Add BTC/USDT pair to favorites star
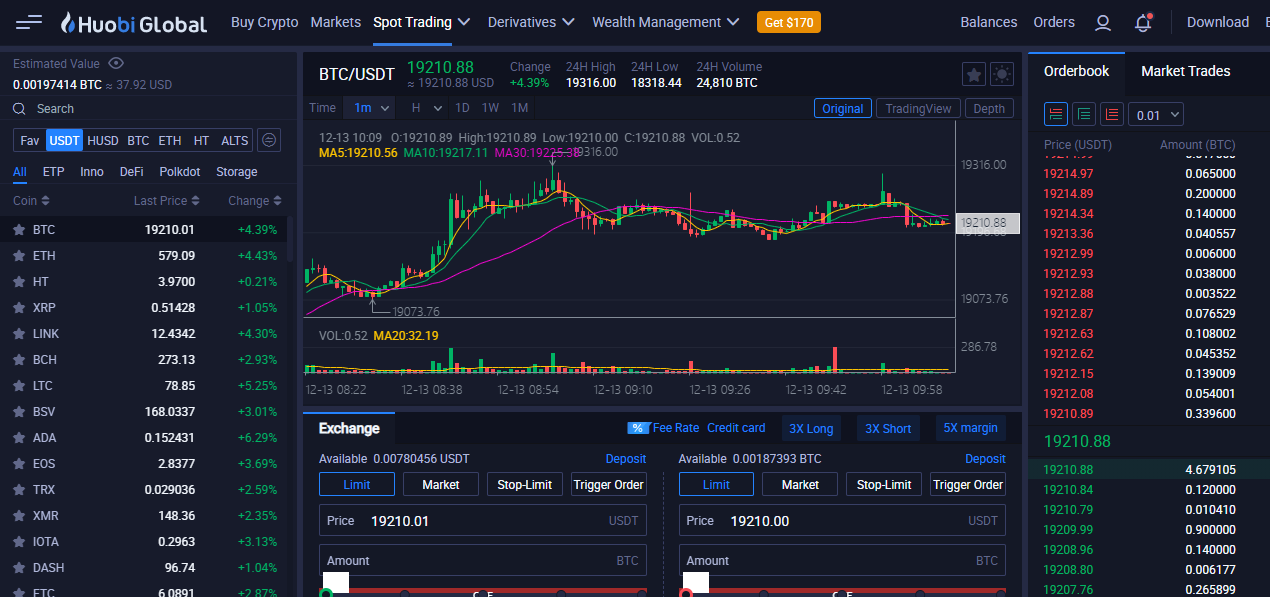Screen dimensions: 1270x597 973,74
